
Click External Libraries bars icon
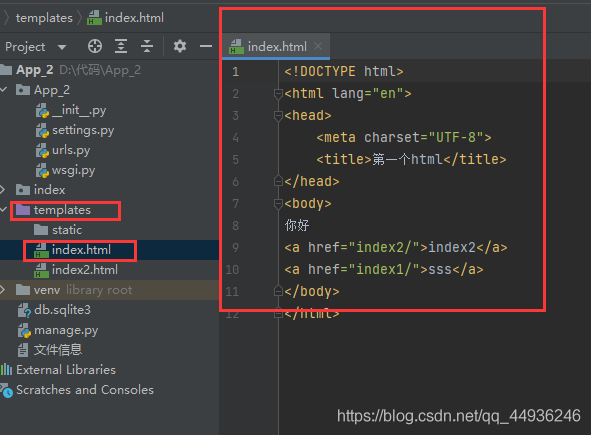(x=6, y=369)
